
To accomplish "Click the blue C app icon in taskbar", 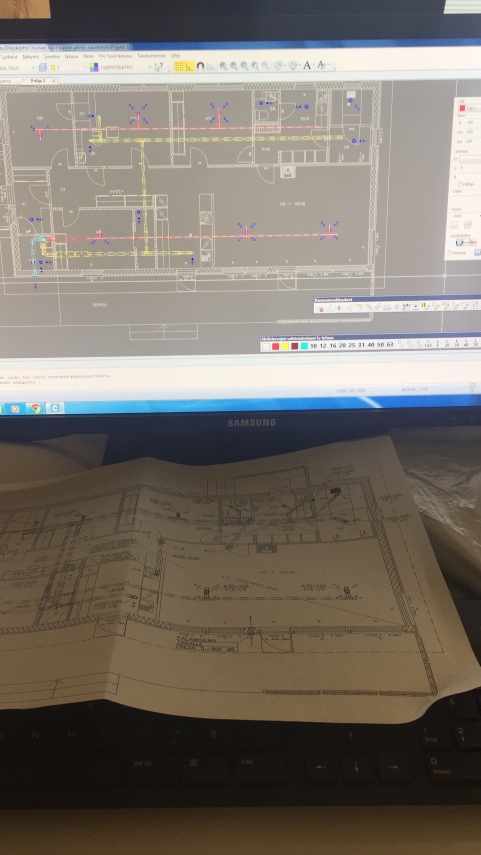I will coord(55,408).
